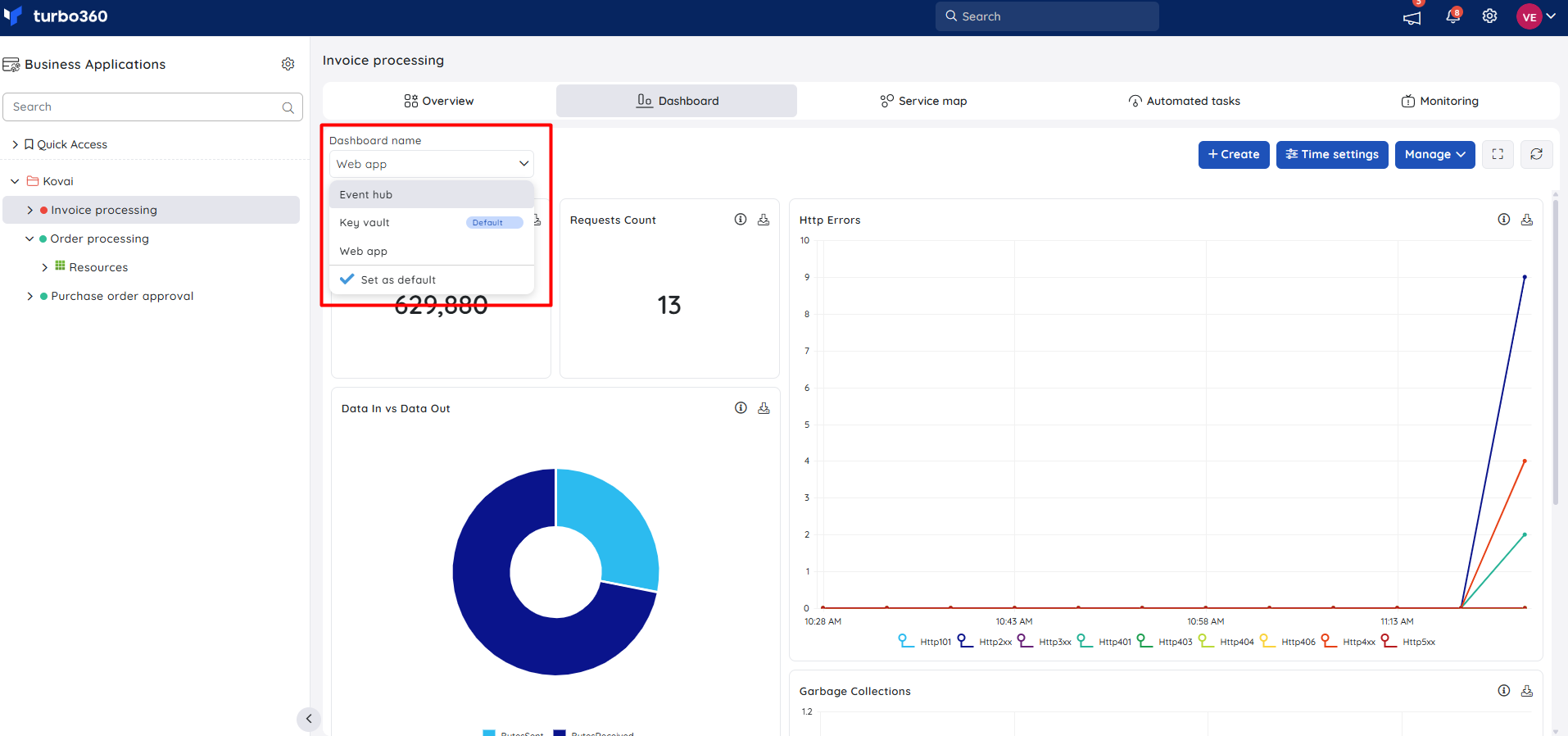Expand Resources node
Viewport: 1568px width, 736px height.
click(x=45, y=267)
